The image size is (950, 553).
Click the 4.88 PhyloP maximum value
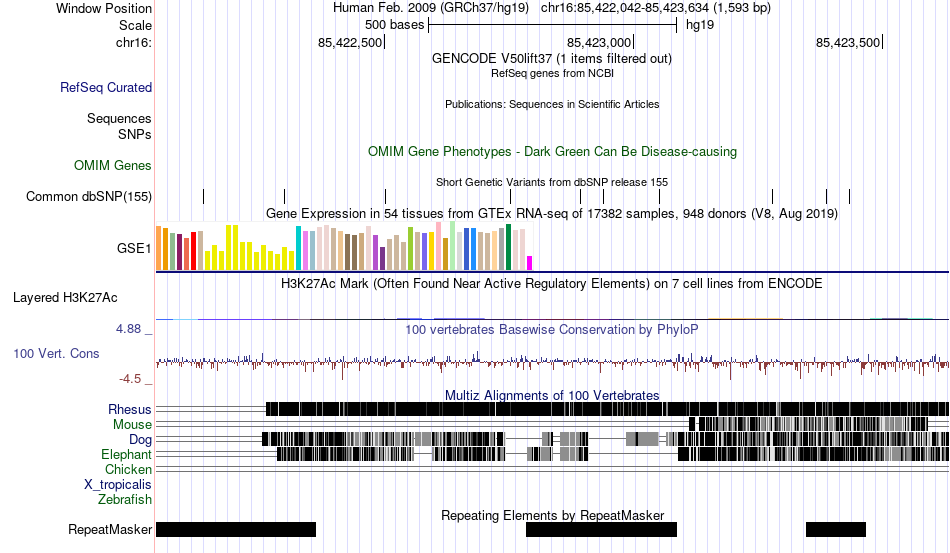tap(128, 329)
